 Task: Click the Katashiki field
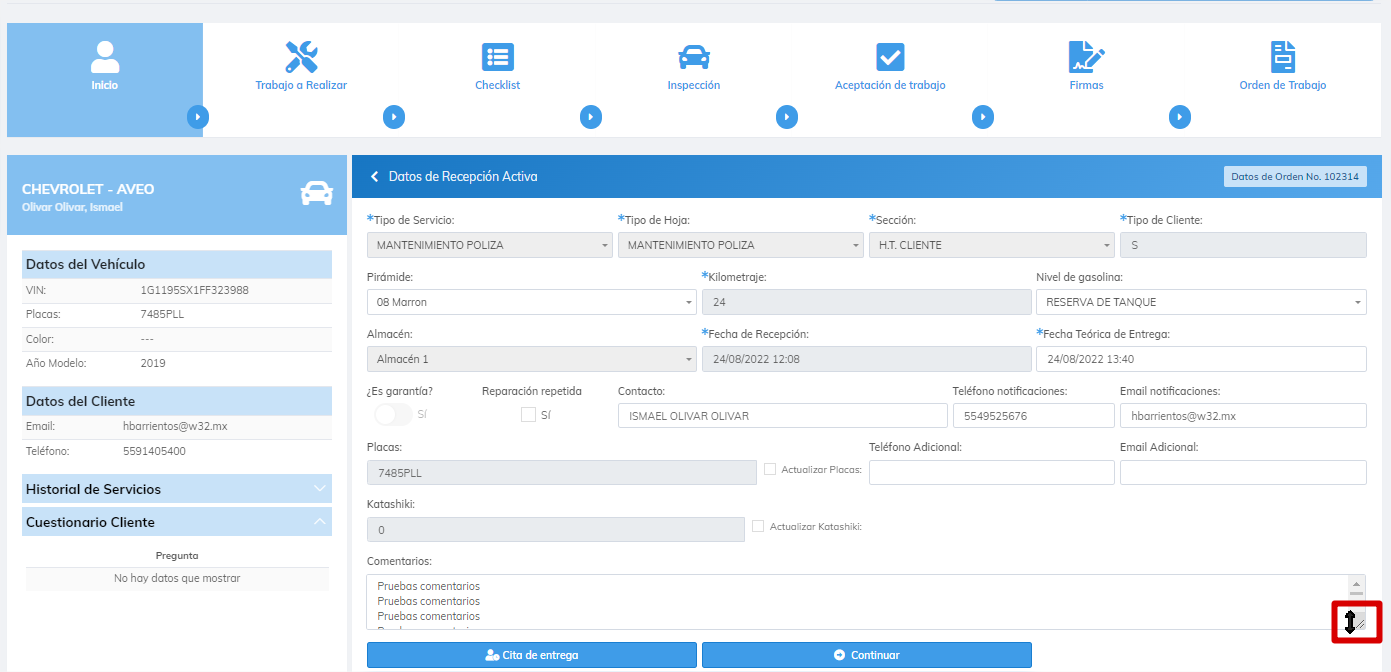[556, 529]
